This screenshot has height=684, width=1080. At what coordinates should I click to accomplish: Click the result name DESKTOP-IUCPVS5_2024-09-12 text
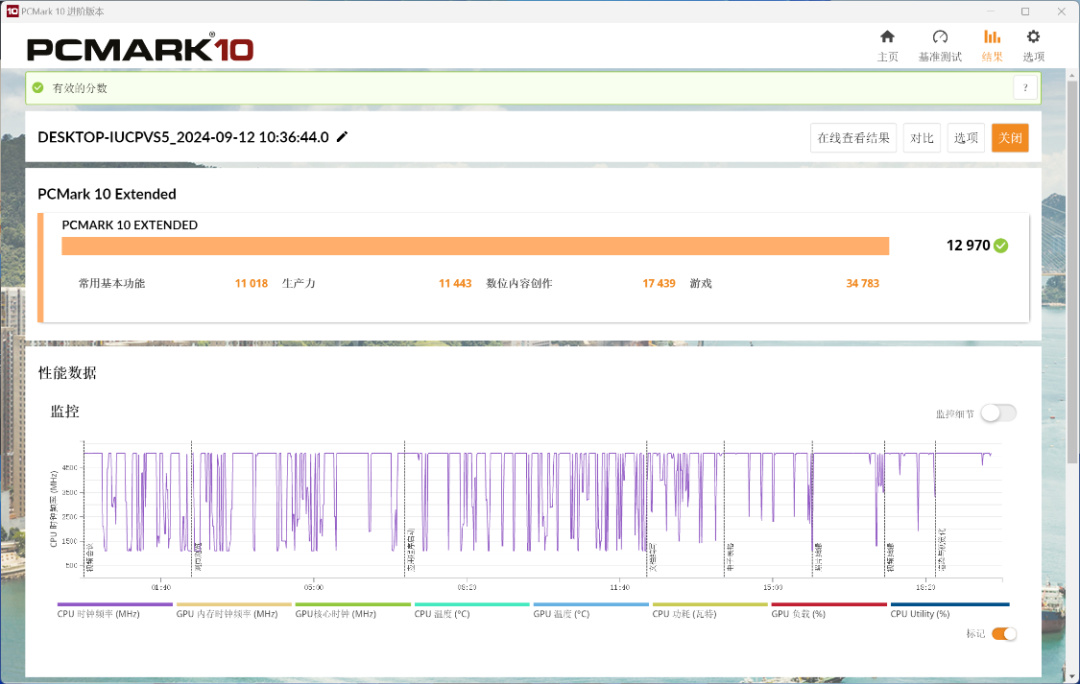tap(183, 137)
